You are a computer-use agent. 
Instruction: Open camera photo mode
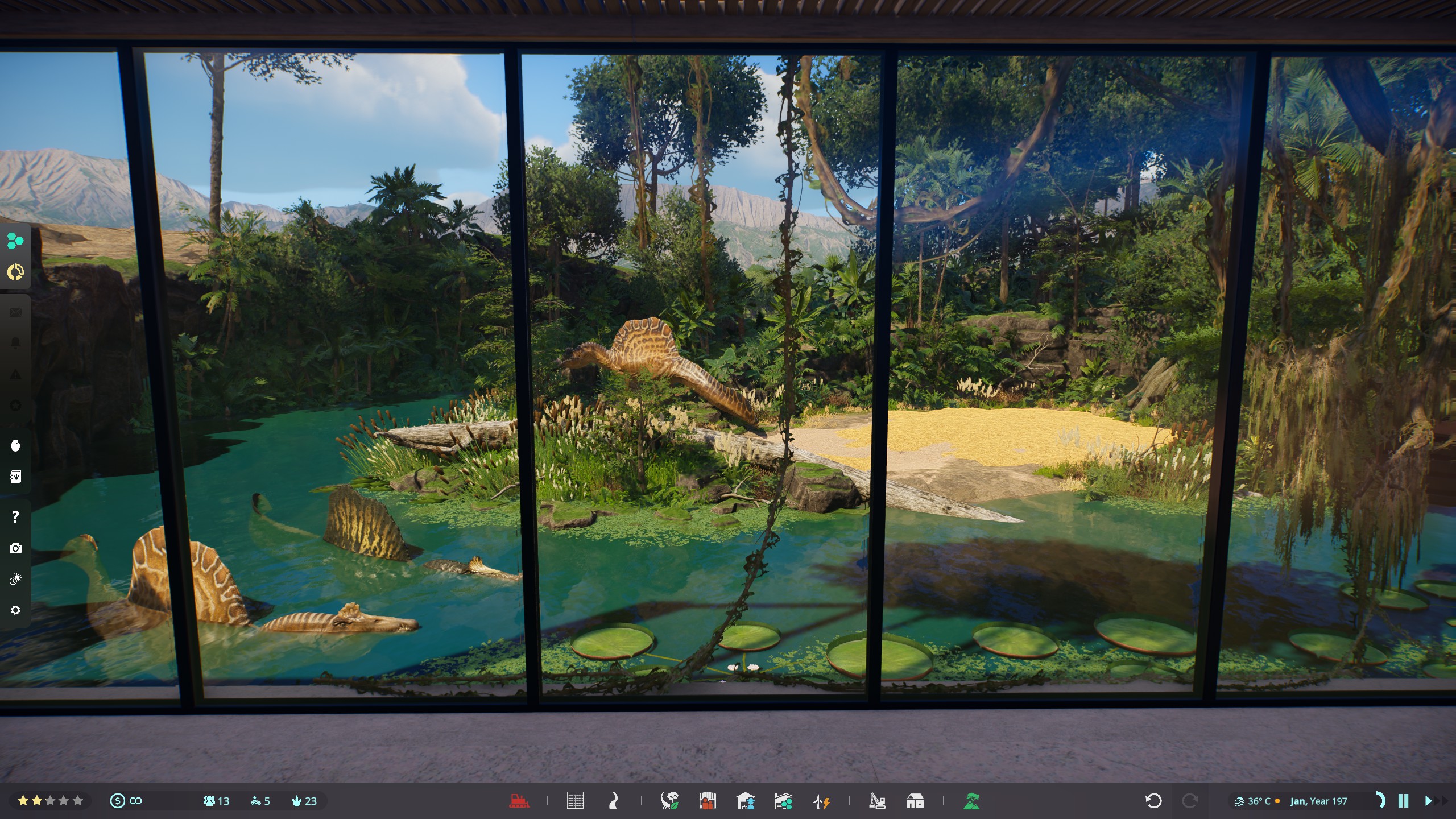(15, 548)
